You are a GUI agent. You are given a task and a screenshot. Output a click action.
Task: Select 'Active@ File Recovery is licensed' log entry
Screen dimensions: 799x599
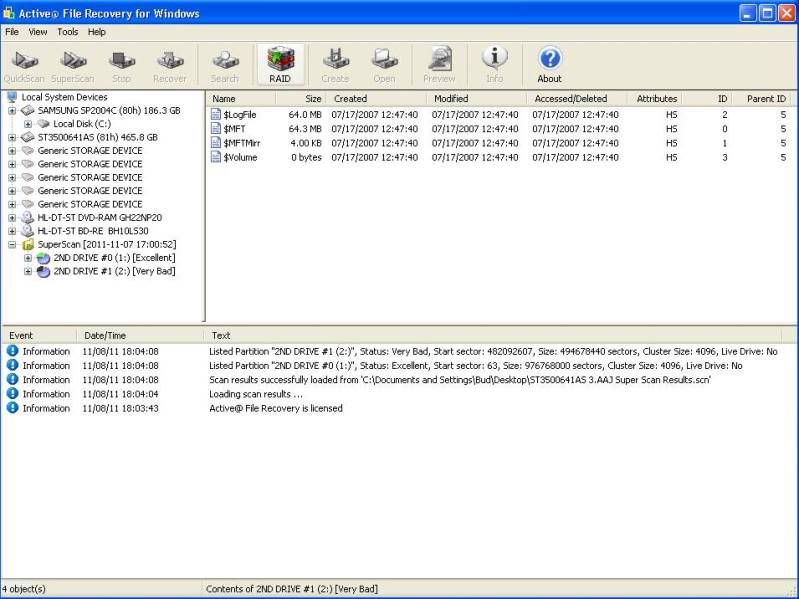(276, 409)
